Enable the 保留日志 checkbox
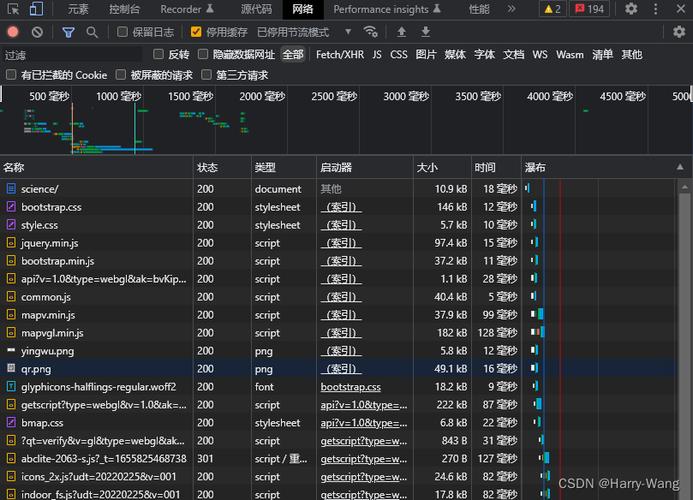 click(x=122, y=32)
